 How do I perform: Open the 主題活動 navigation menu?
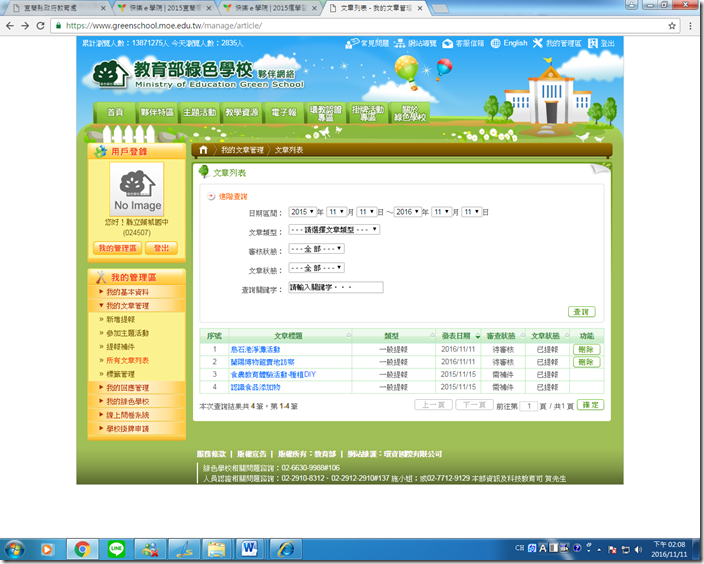click(199, 113)
